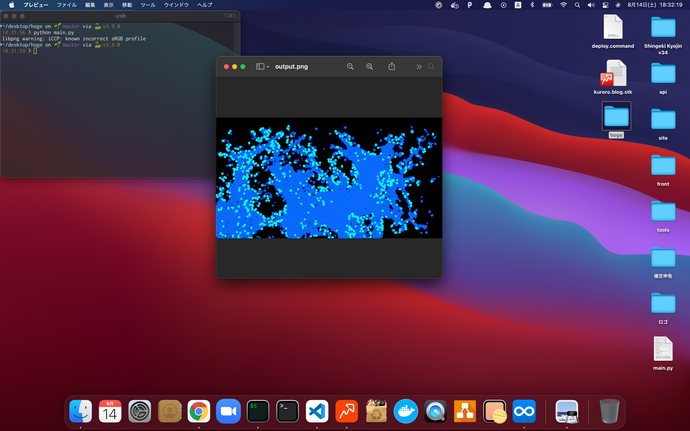
Task: Open the 表示 menu
Action: coord(108,5)
